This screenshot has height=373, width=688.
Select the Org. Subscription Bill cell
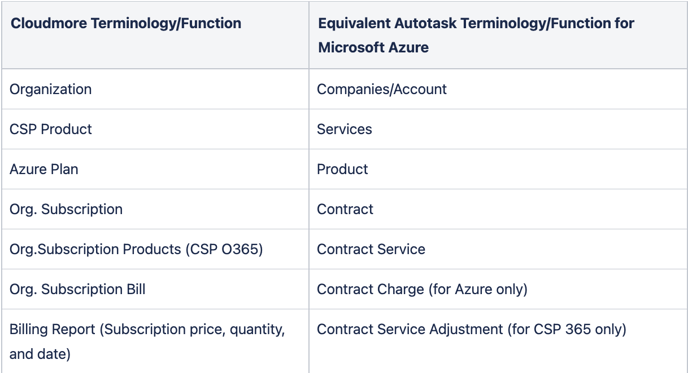tap(155, 289)
